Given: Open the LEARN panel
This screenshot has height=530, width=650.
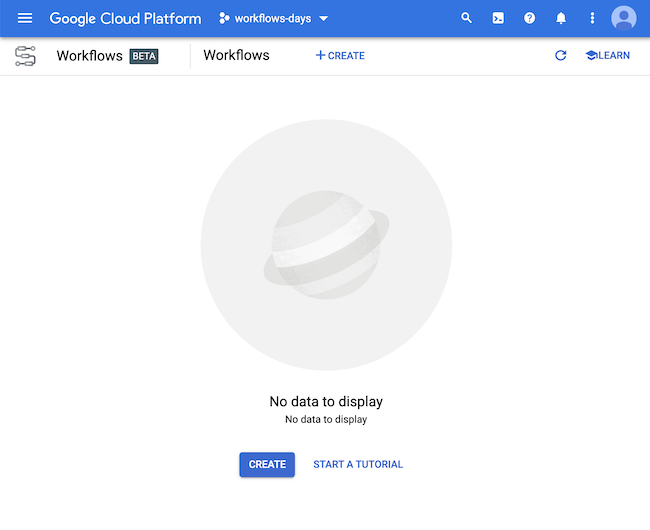Looking at the screenshot, I should (x=608, y=55).
